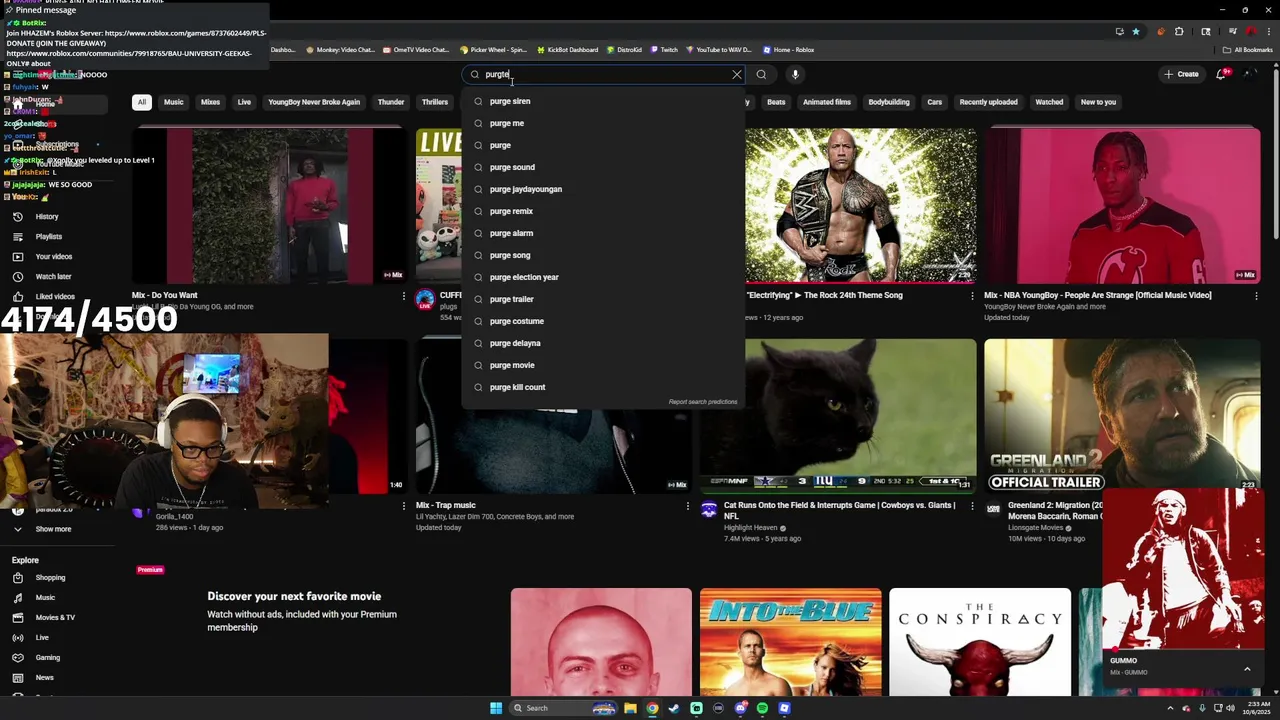Open the NBA YoungBoy People Are Strange thumbnail
This screenshot has height=720, width=1280.
1122,205
